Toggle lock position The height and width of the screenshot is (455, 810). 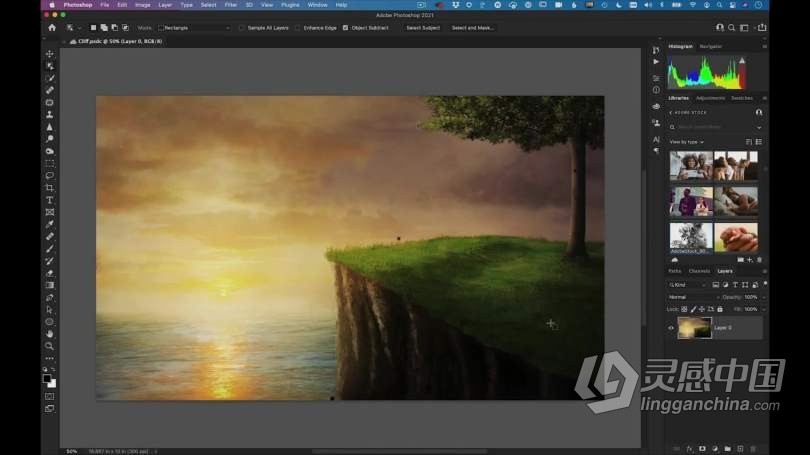point(702,309)
